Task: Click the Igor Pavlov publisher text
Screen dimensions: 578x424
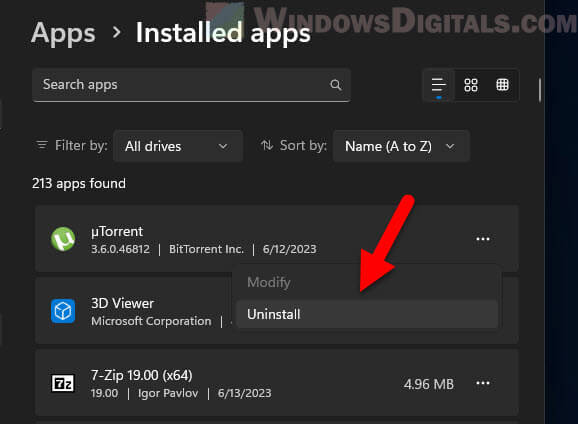Action: [x=168, y=393]
